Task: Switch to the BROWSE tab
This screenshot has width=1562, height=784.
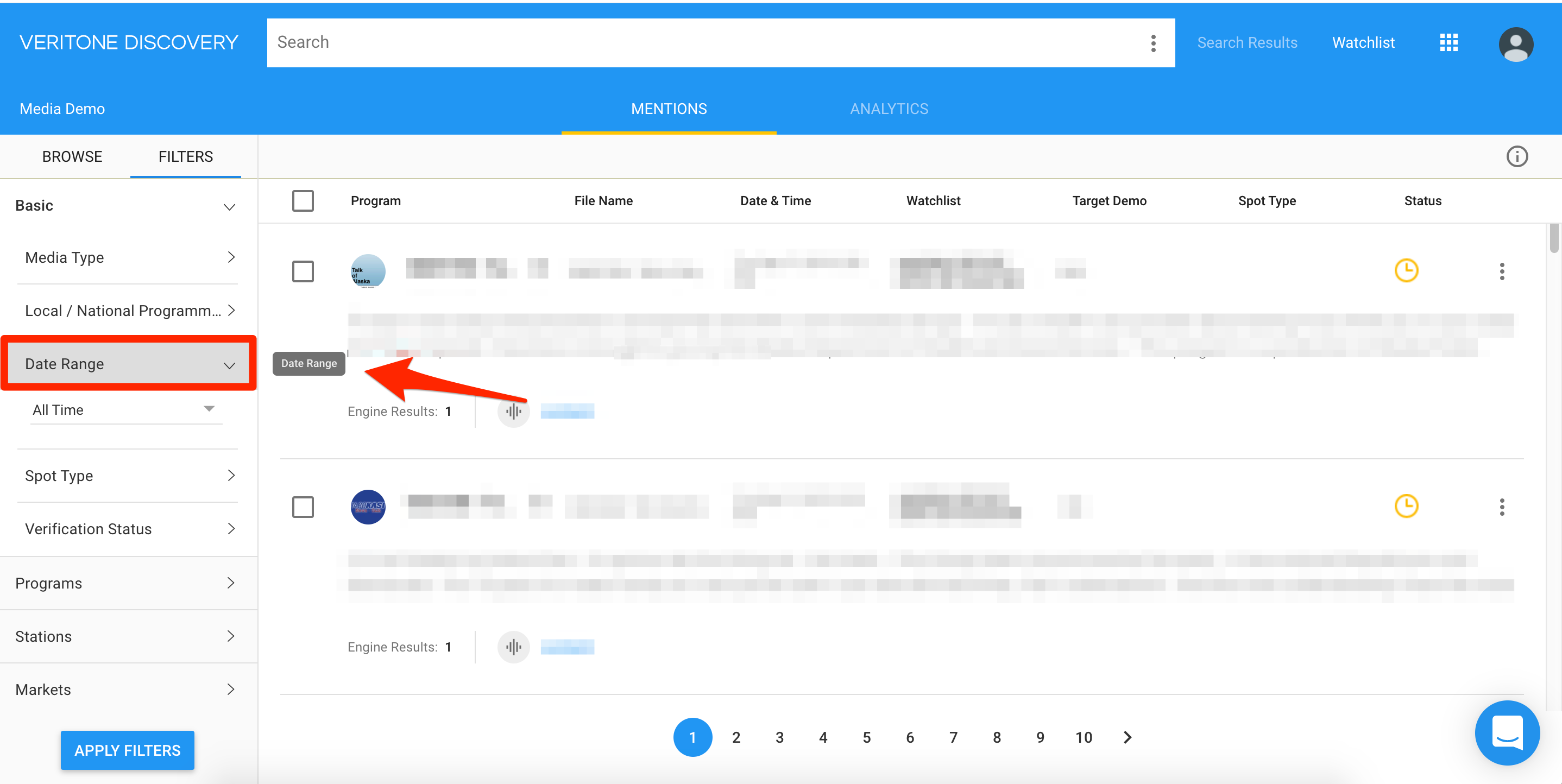Action: 72,156
